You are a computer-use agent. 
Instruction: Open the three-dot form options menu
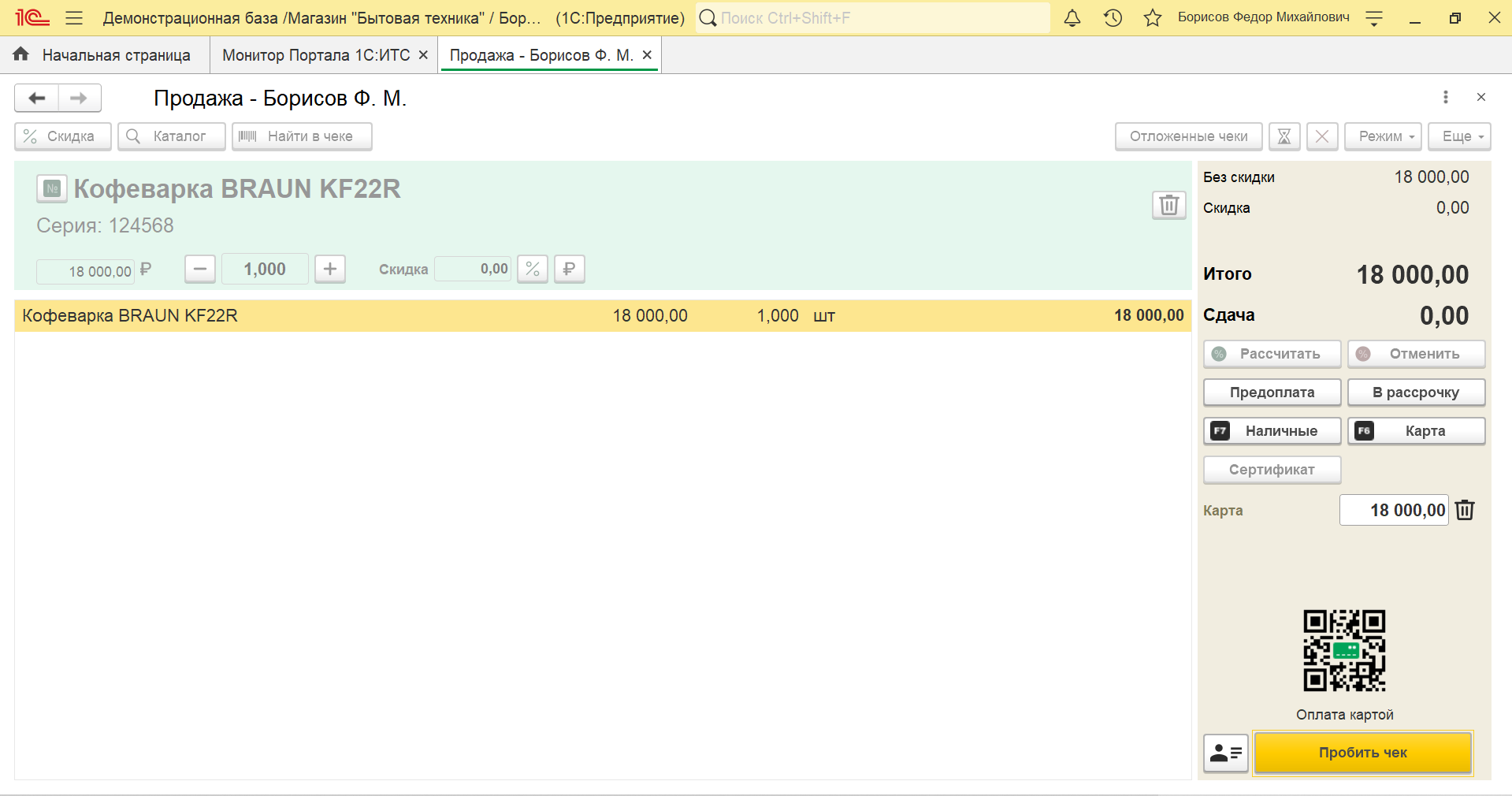point(1445,97)
